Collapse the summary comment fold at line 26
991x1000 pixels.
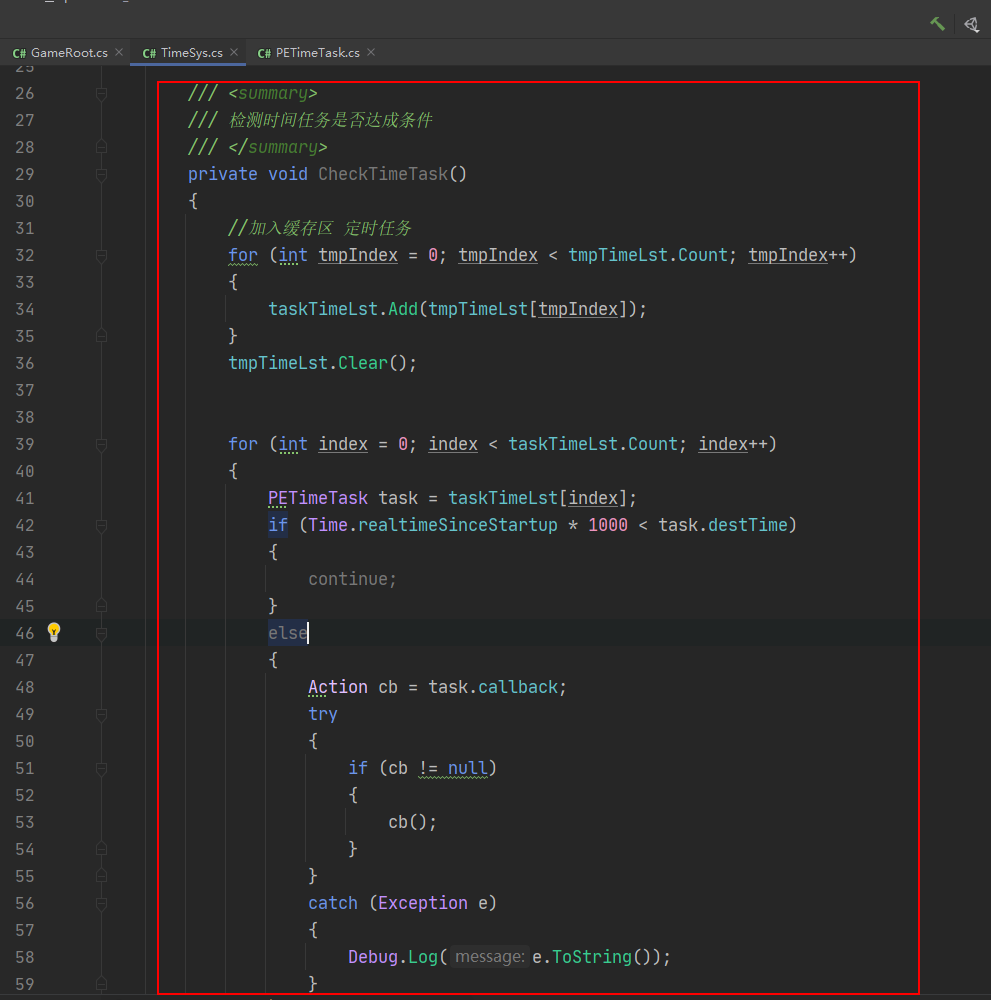(x=101, y=93)
